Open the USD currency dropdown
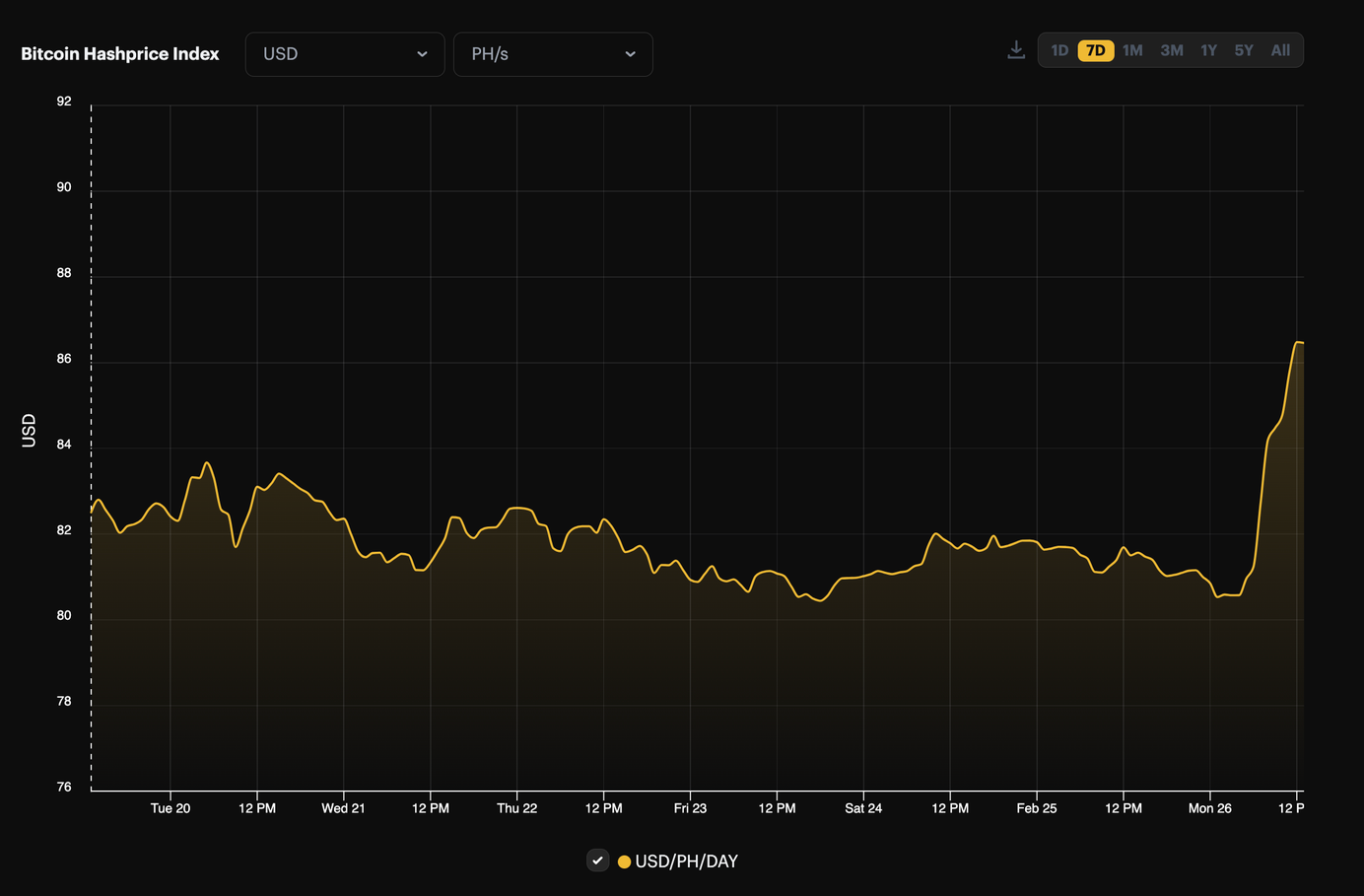The image size is (1364, 896). (x=344, y=54)
